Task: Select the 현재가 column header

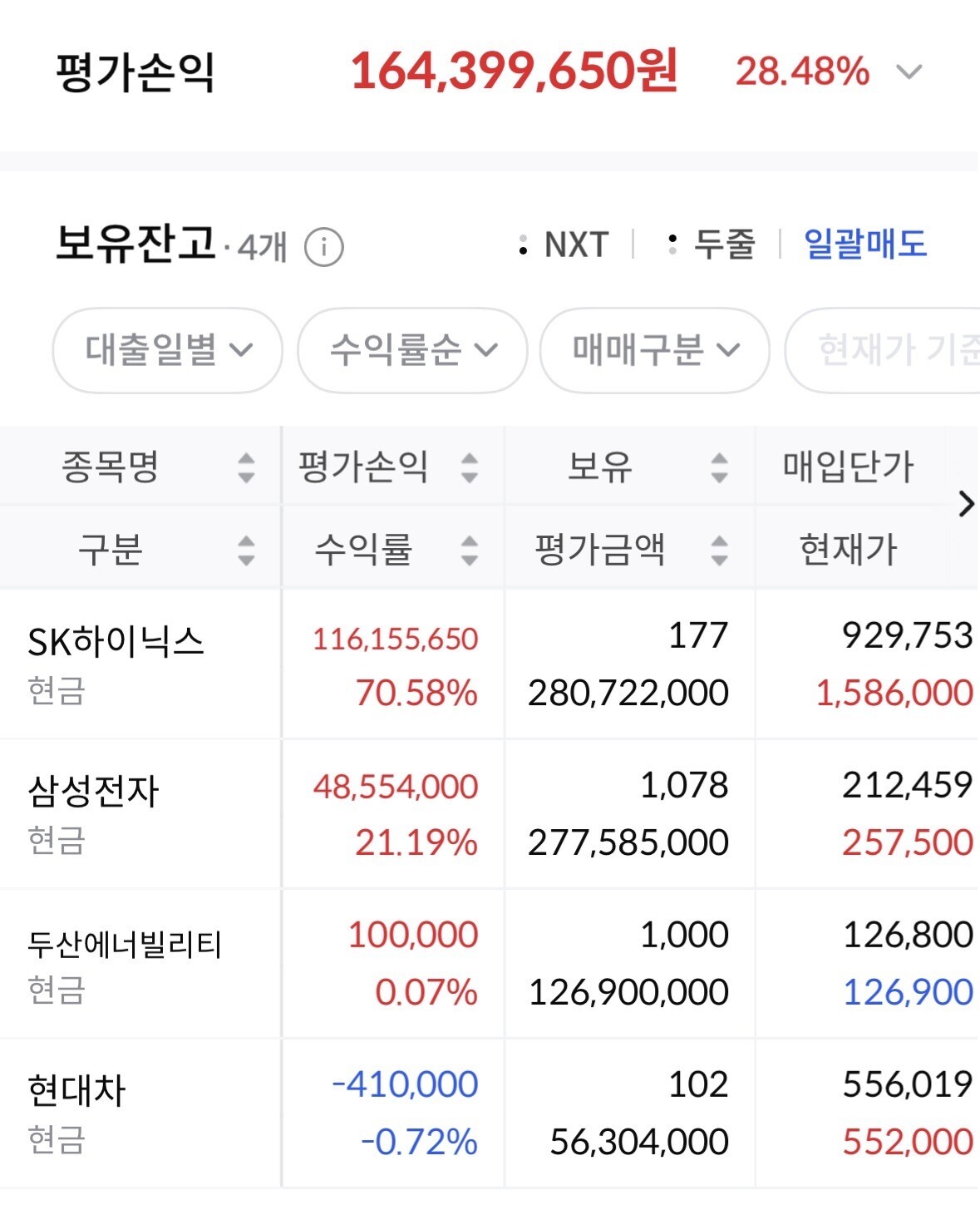Action: click(848, 550)
